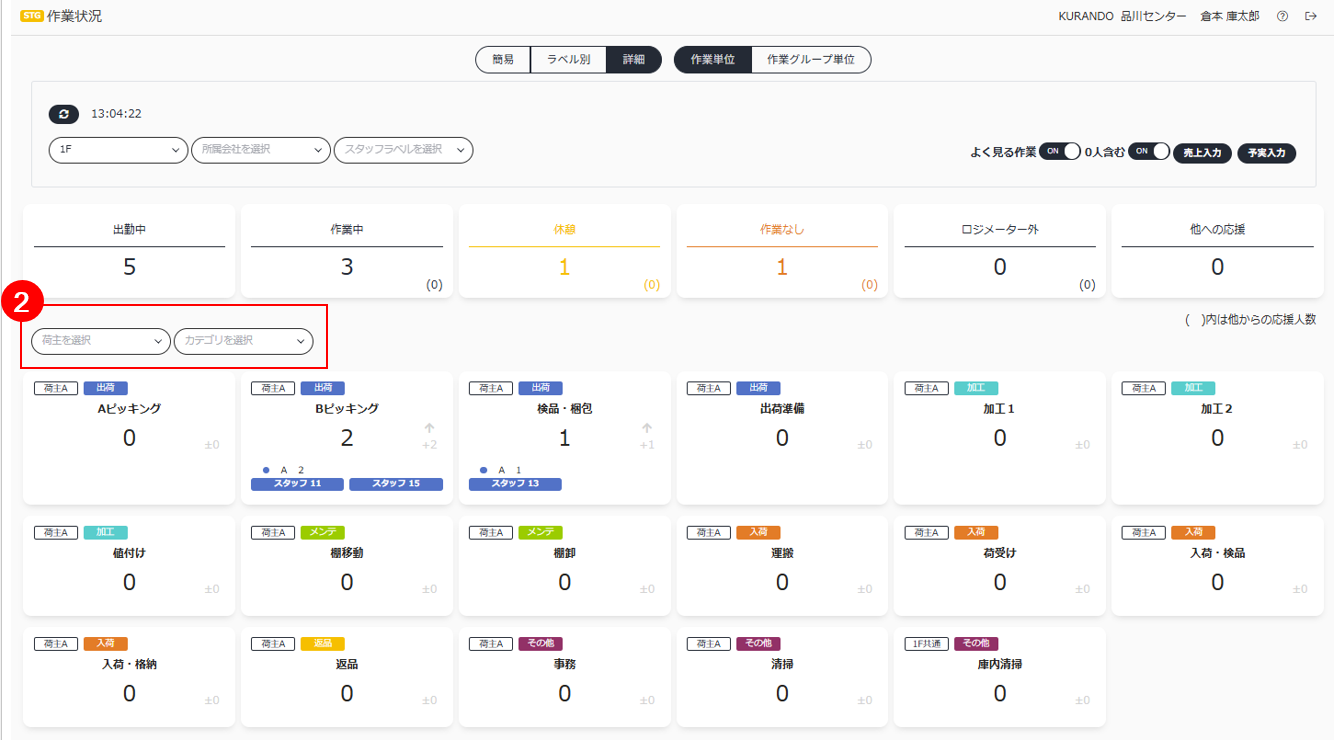Click the 荷主A tag on 出荷準備 card

click(709, 388)
